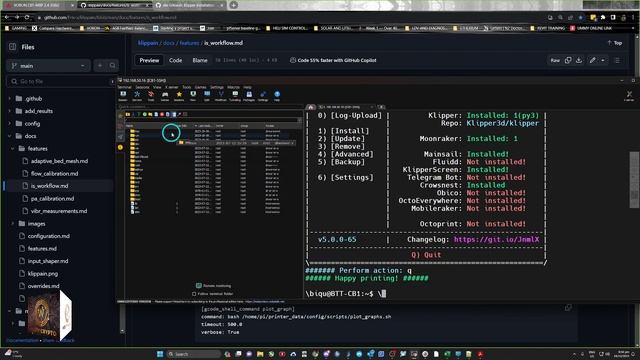Click the home tab icon in MobaXterm
This screenshot has width=640, height=360.
[311, 107]
